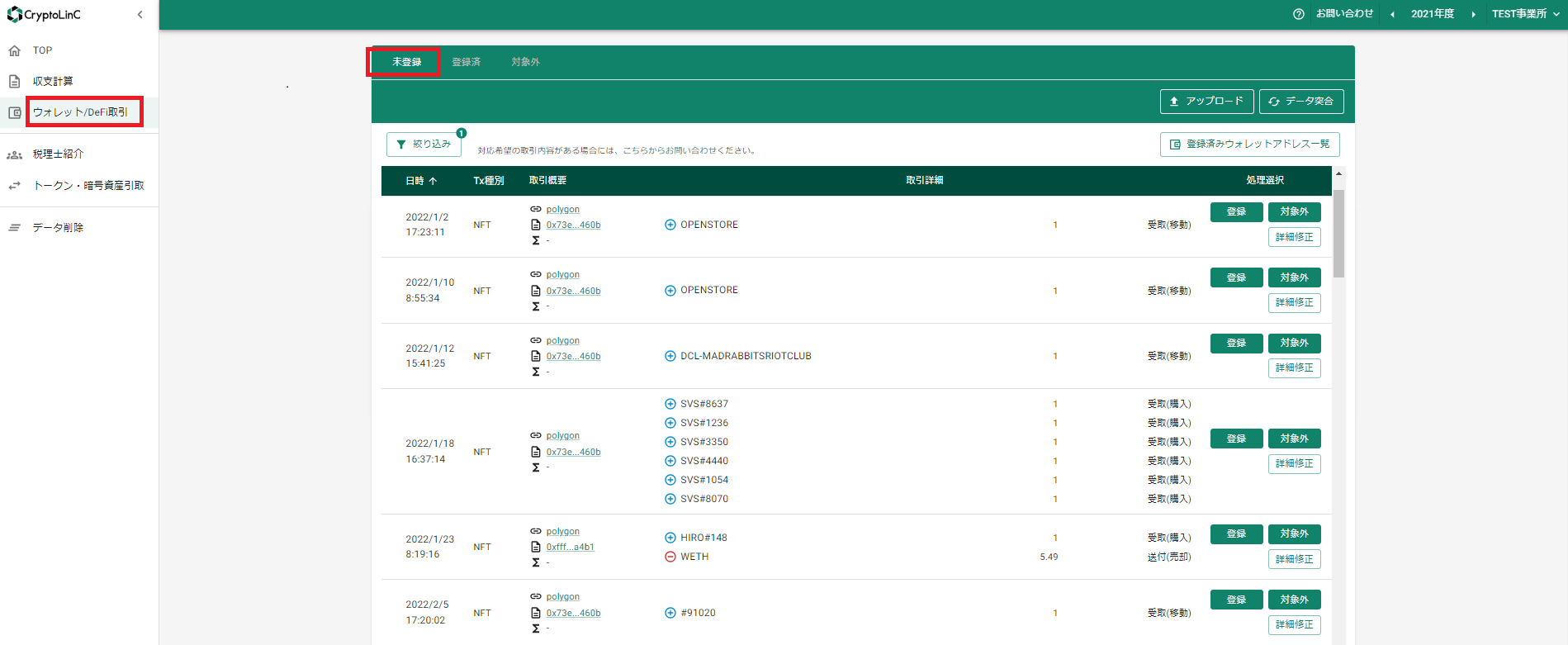This screenshot has height=645, width=1568.
Task: Open the 0xfff...a4b1 address link
Action: click(x=570, y=547)
